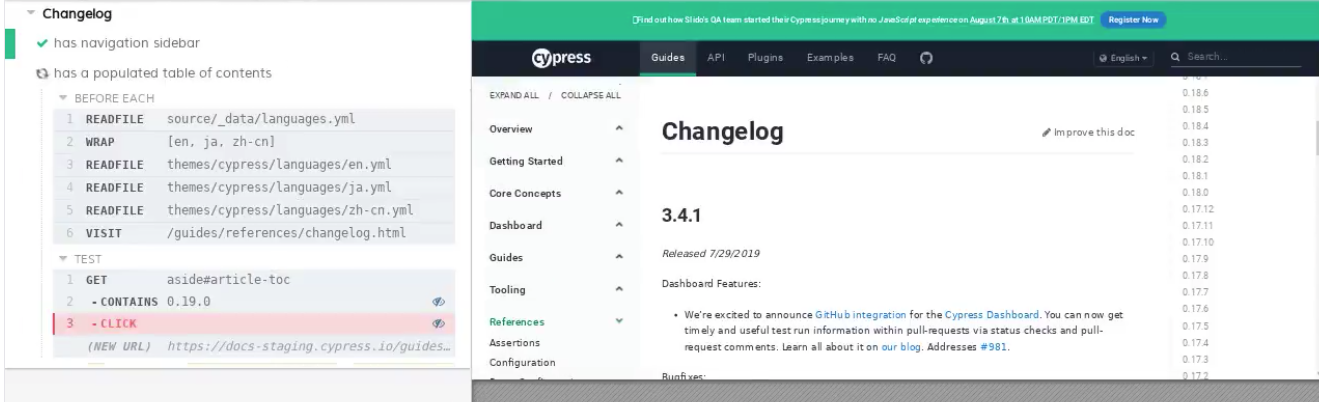Collapse the BEFORE EACH hook section
Viewport: 1319px width, 402px height.
click(x=62, y=98)
